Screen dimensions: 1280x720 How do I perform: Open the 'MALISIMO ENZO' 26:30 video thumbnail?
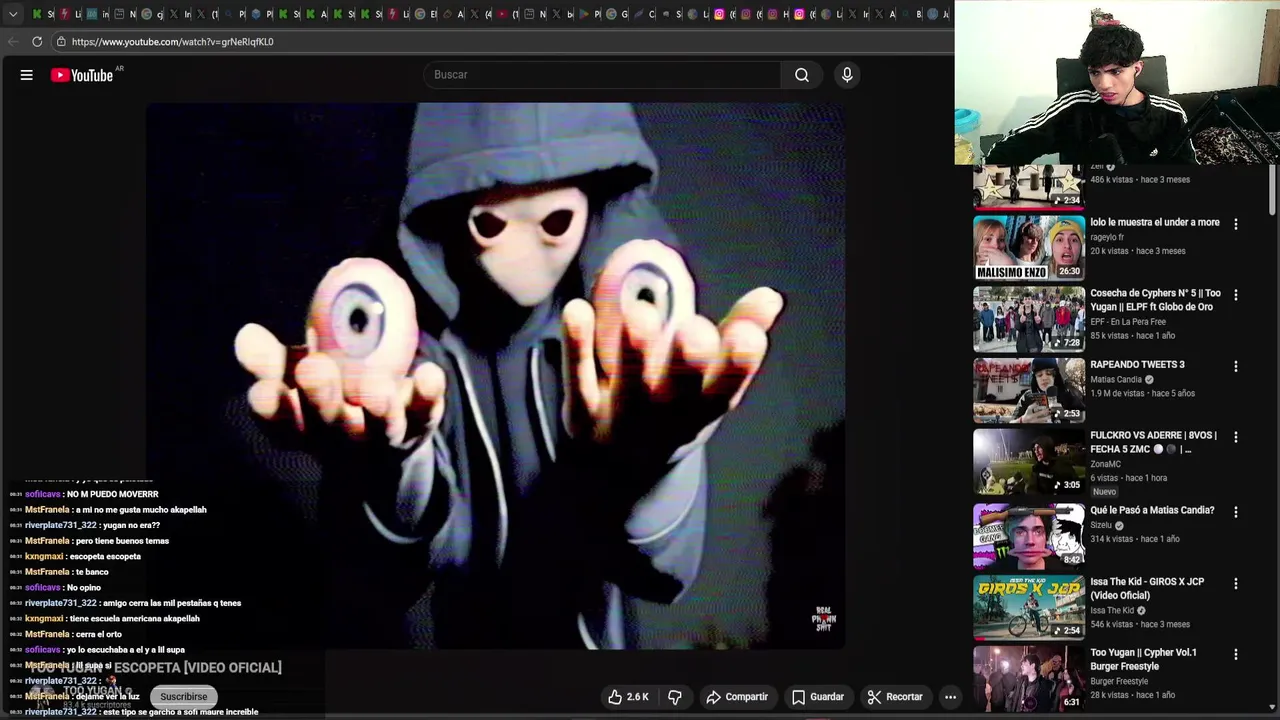1029,248
